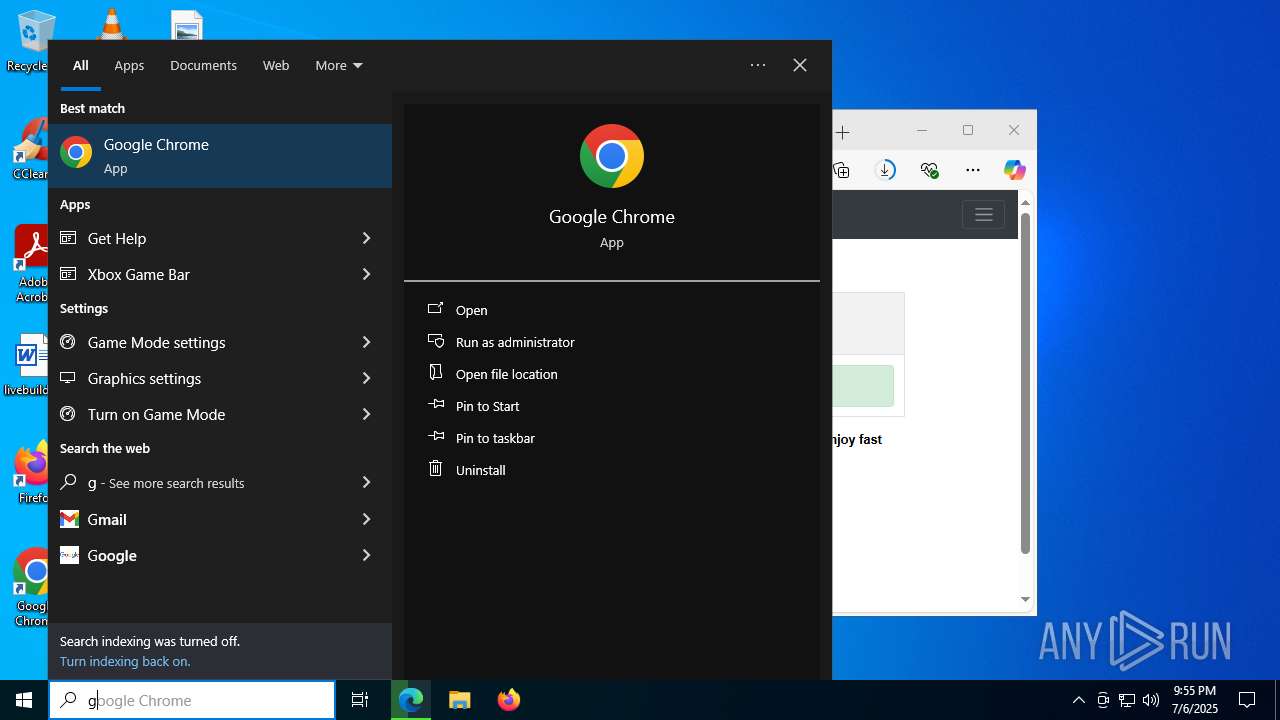This screenshot has height=720, width=1280.
Task: Open the Edge page hamburger menu
Action: click(983, 215)
